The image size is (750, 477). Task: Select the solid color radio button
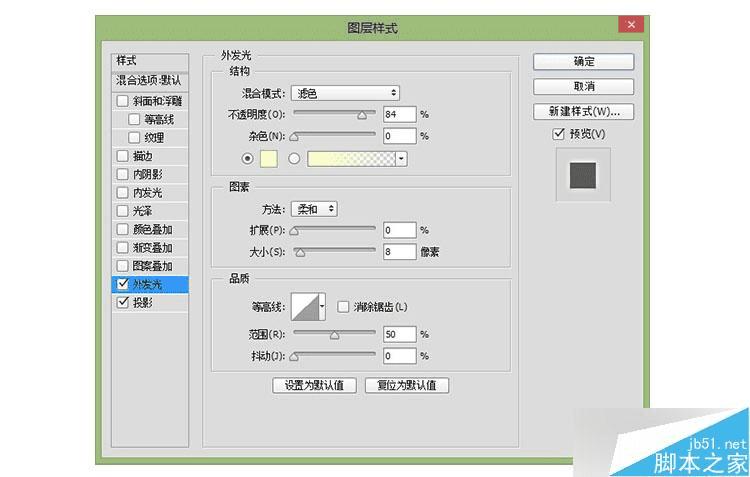247,158
